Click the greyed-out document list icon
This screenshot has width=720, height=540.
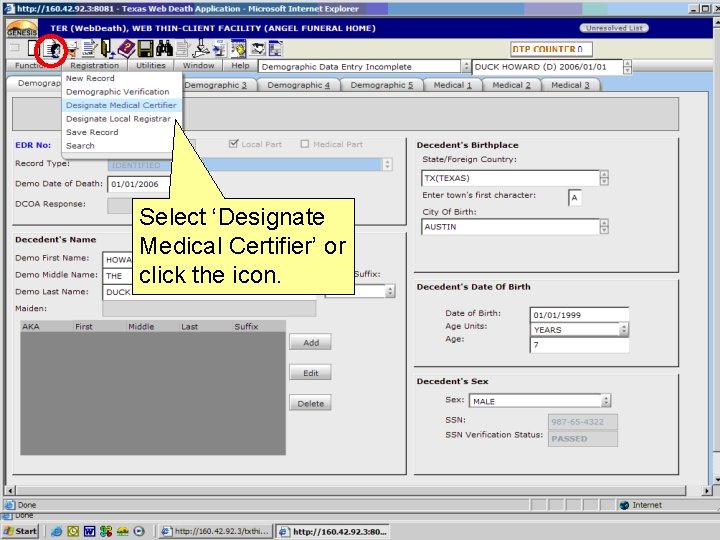(x=183, y=49)
